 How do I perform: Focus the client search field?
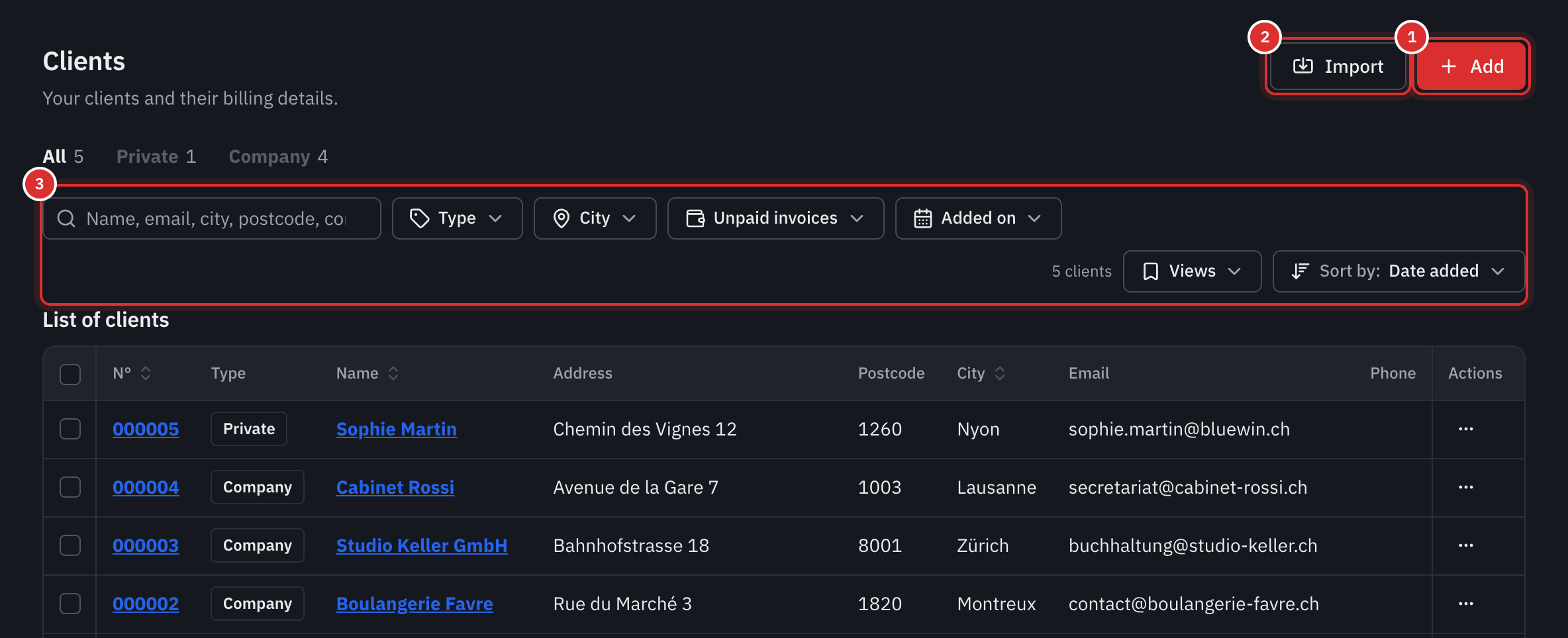pos(212,218)
